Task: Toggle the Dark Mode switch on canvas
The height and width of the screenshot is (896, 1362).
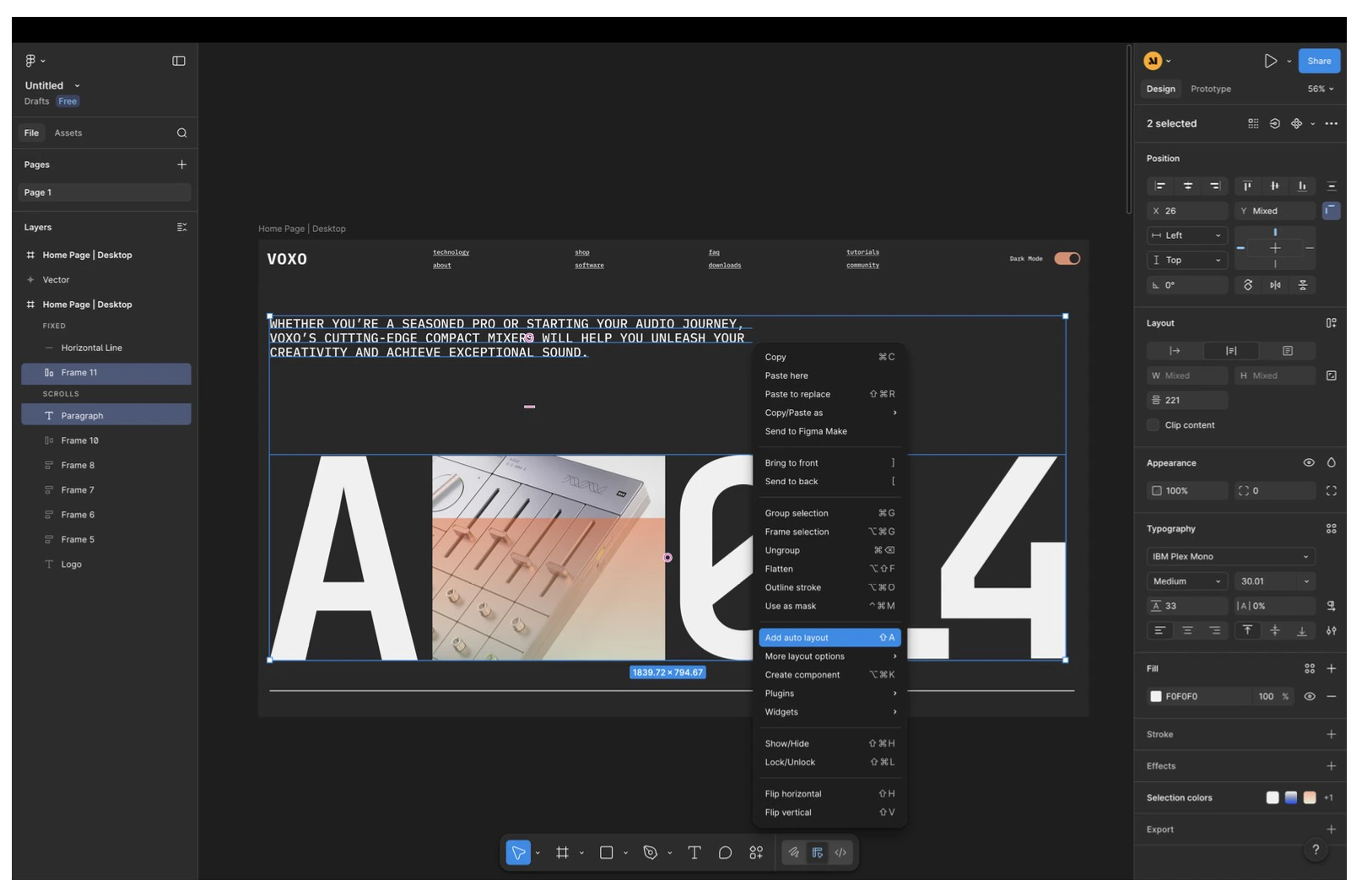Action: click(1067, 258)
